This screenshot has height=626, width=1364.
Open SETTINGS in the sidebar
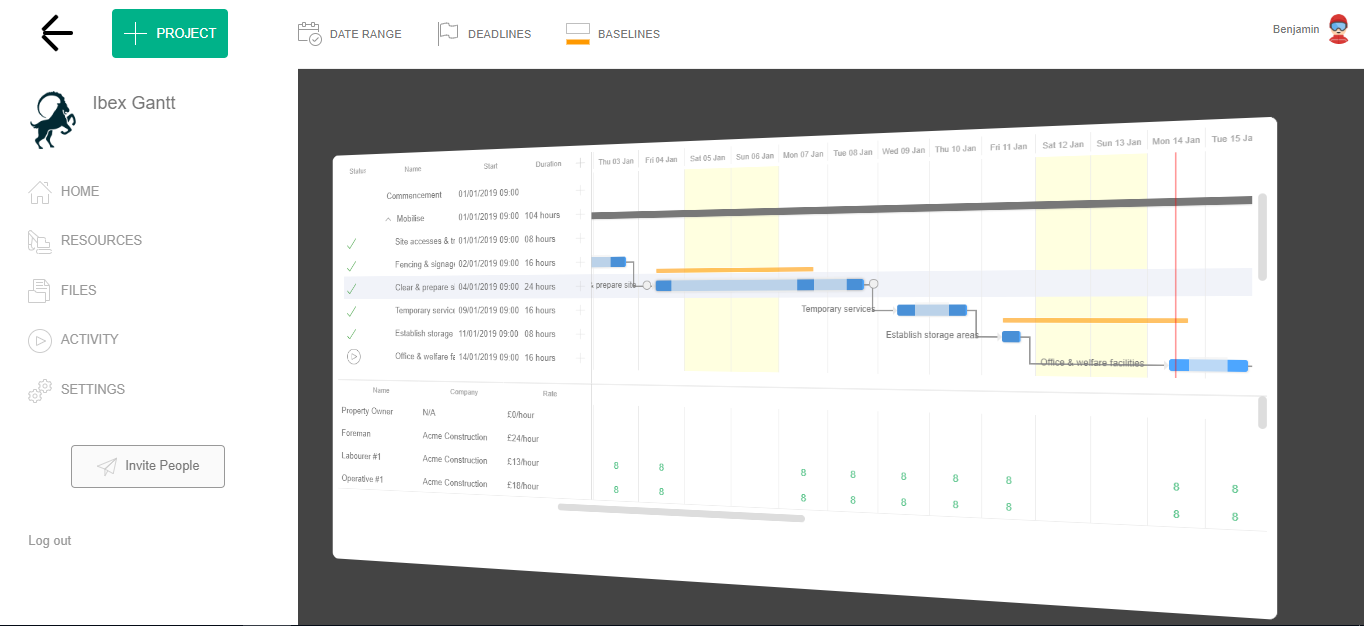[76, 389]
